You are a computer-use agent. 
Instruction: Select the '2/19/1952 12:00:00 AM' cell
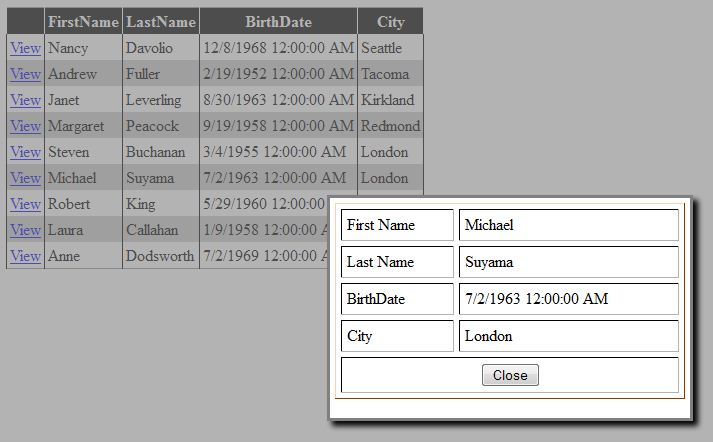click(278, 74)
